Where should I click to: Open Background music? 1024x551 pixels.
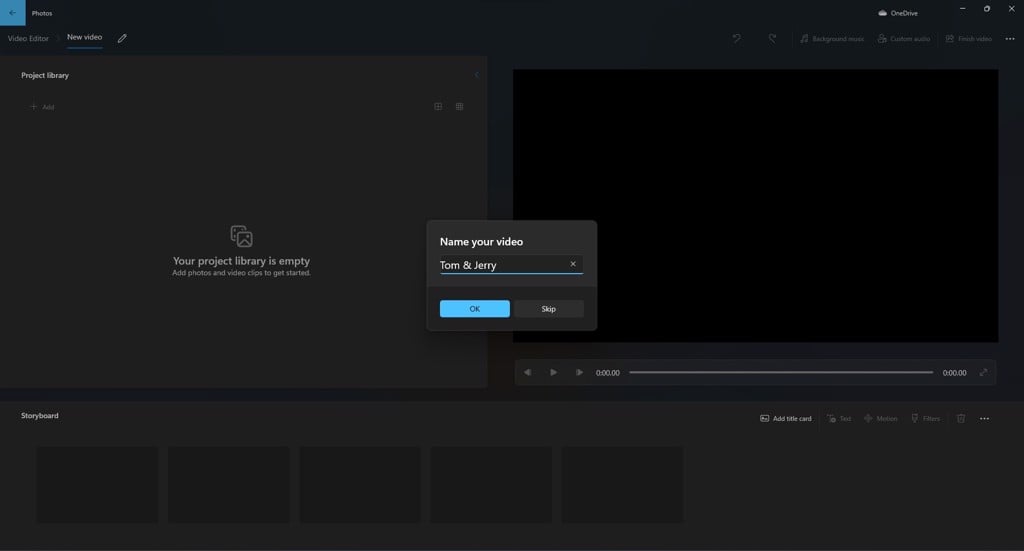tap(831, 39)
